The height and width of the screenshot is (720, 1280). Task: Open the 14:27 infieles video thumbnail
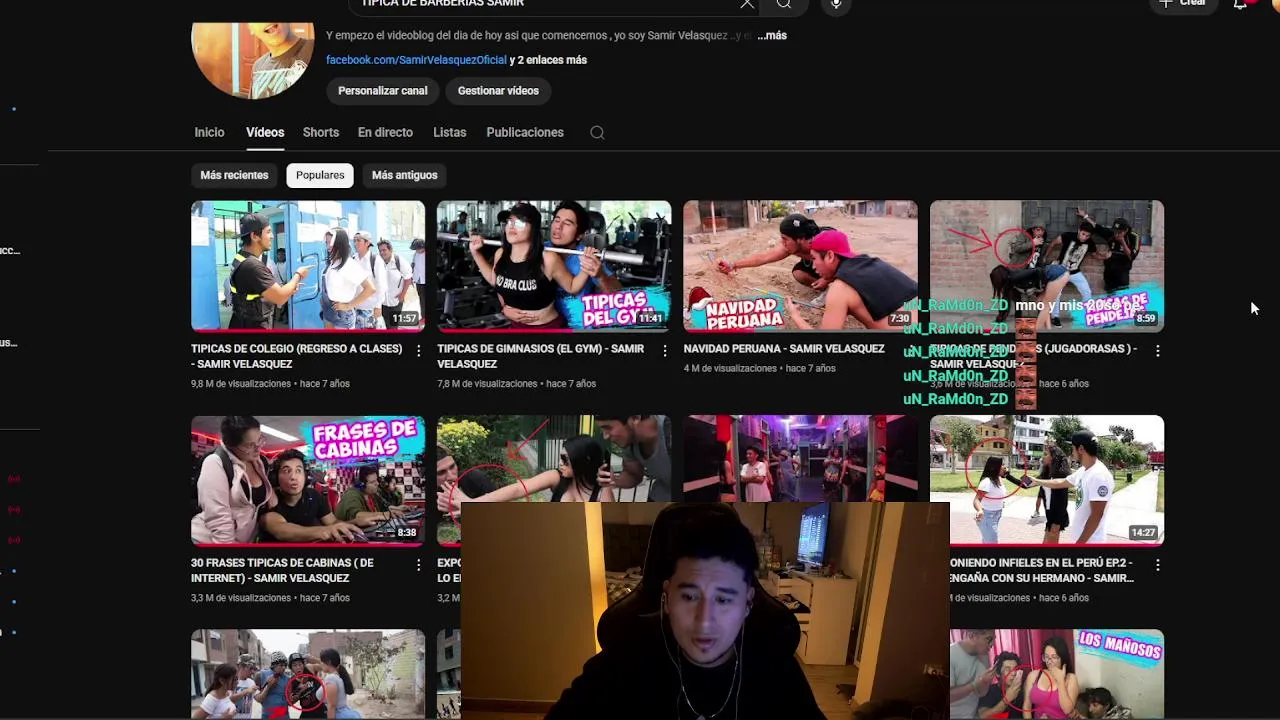tap(1047, 480)
